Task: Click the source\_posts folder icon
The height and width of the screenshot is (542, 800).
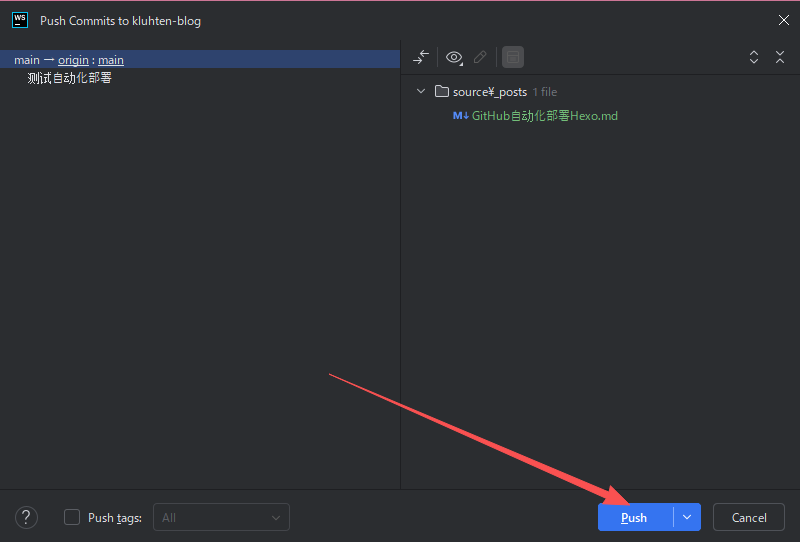Action: coord(442,92)
